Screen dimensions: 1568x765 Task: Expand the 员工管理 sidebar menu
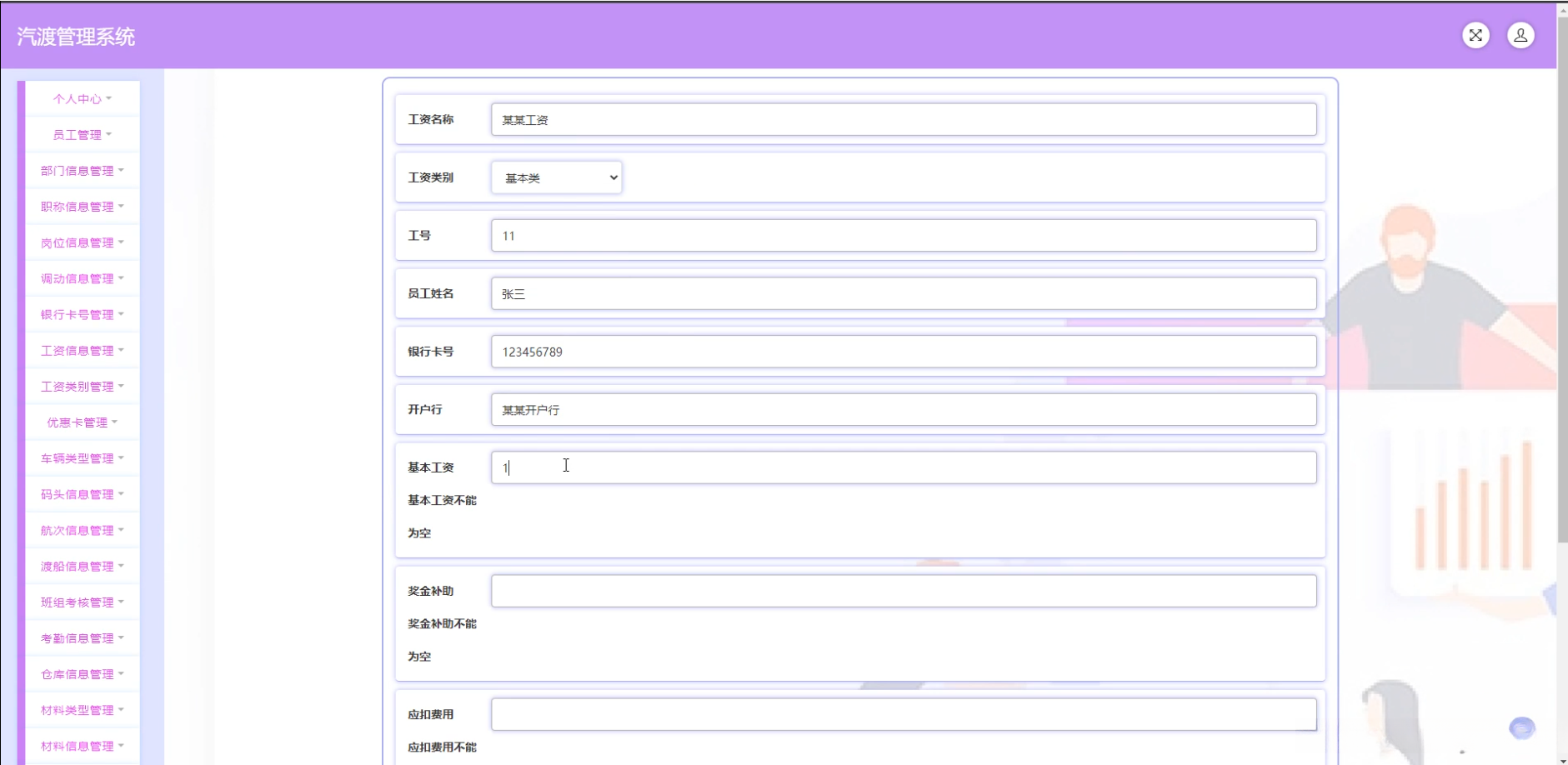(83, 134)
